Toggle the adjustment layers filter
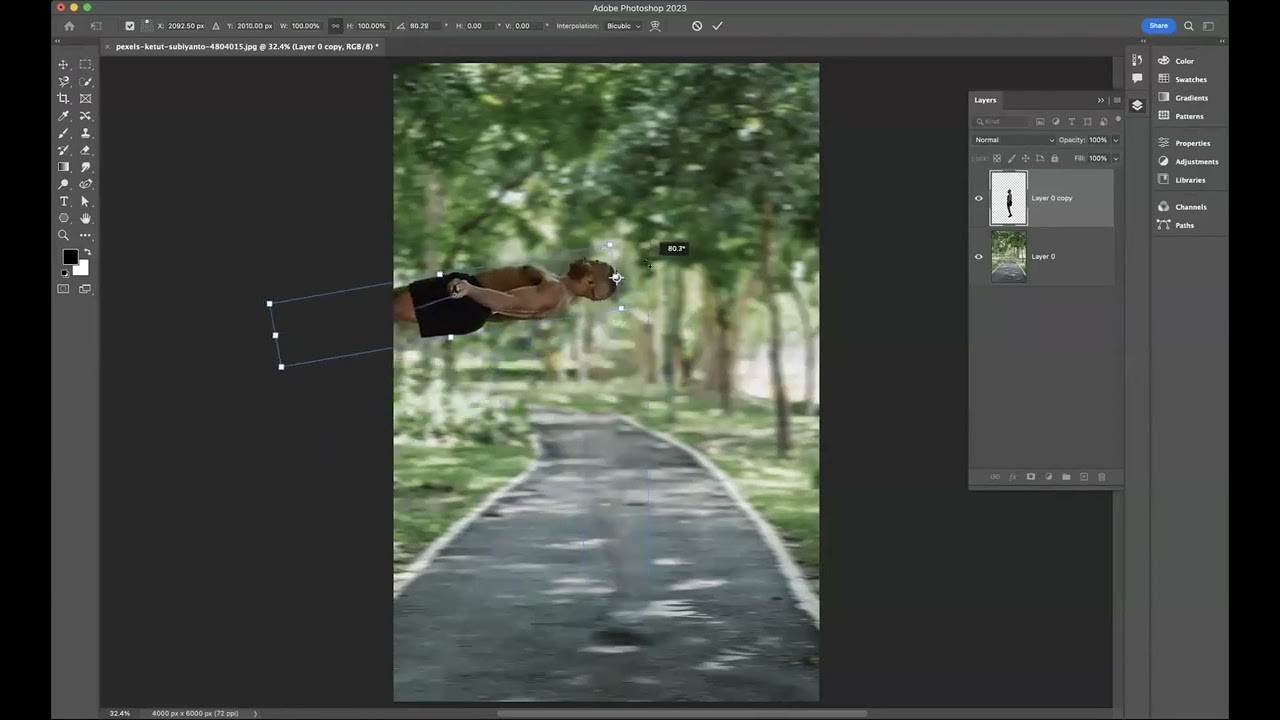The height and width of the screenshot is (720, 1280). 1056,122
